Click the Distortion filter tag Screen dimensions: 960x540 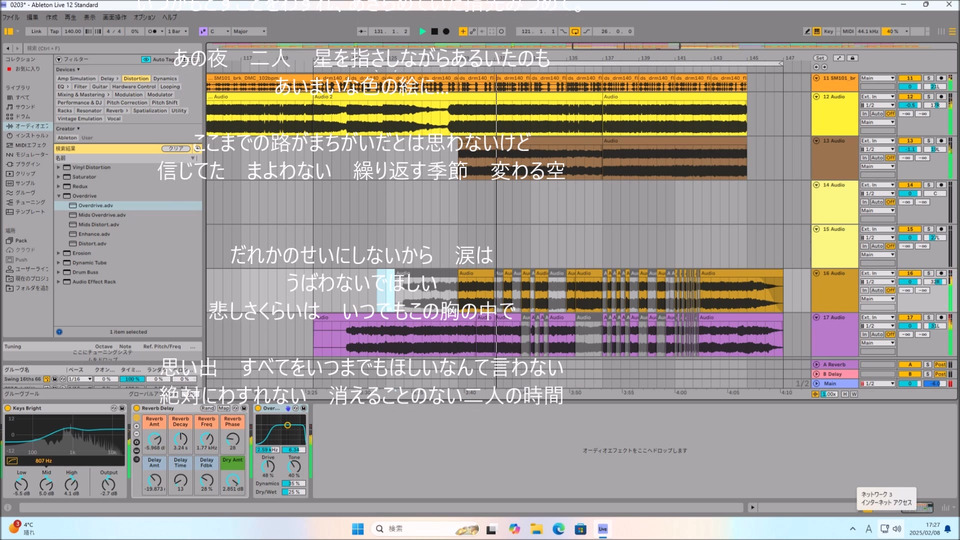[x=136, y=78]
